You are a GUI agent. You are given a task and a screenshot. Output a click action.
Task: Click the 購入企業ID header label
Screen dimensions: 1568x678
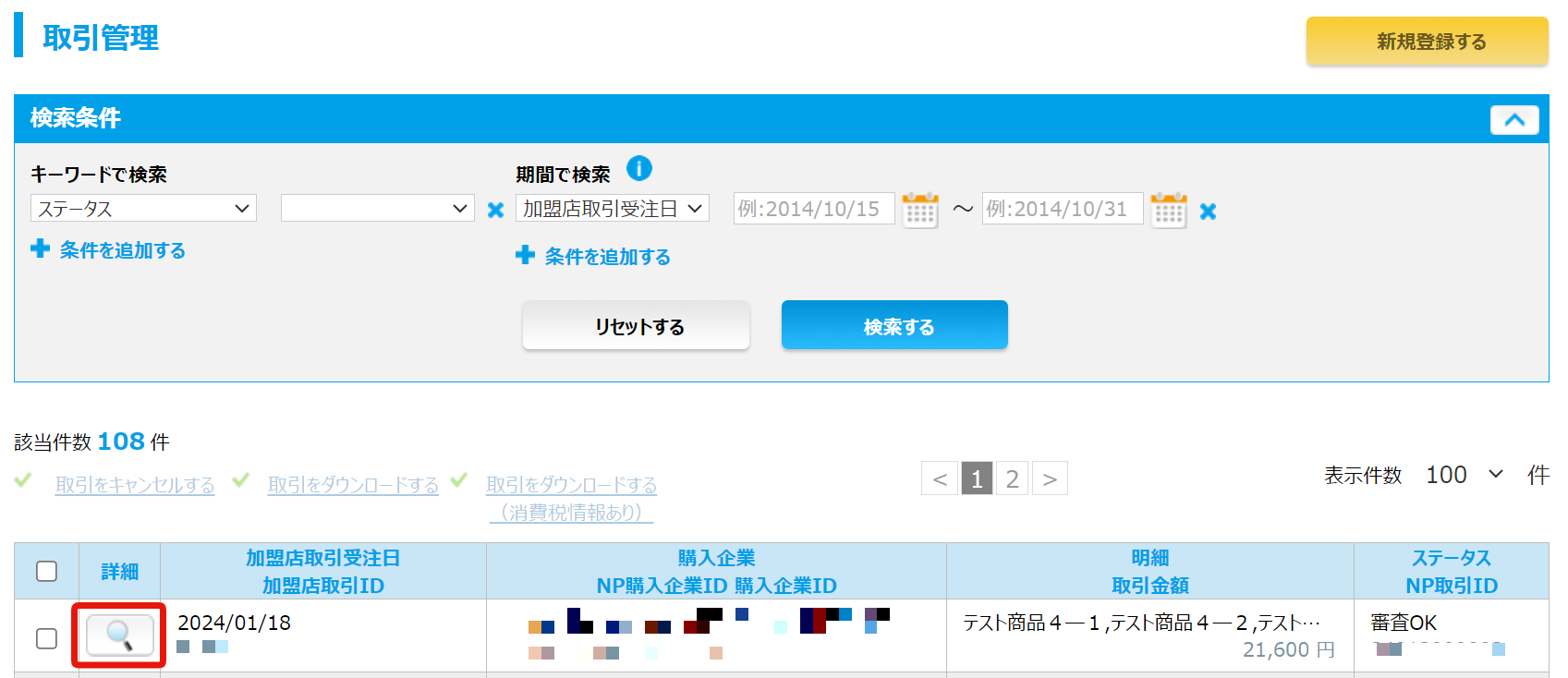tap(786, 586)
